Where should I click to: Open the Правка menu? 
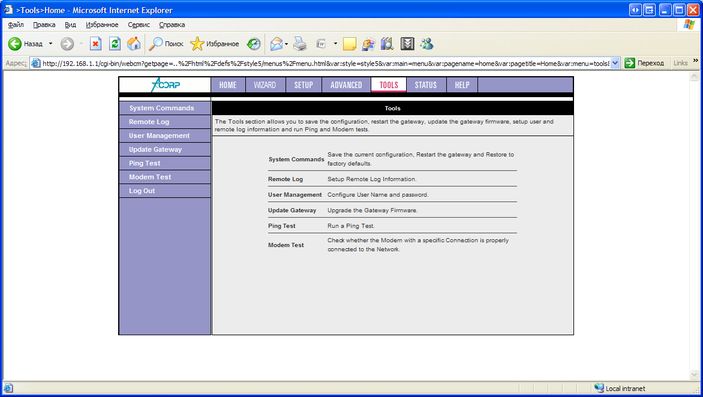tap(44, 25)
